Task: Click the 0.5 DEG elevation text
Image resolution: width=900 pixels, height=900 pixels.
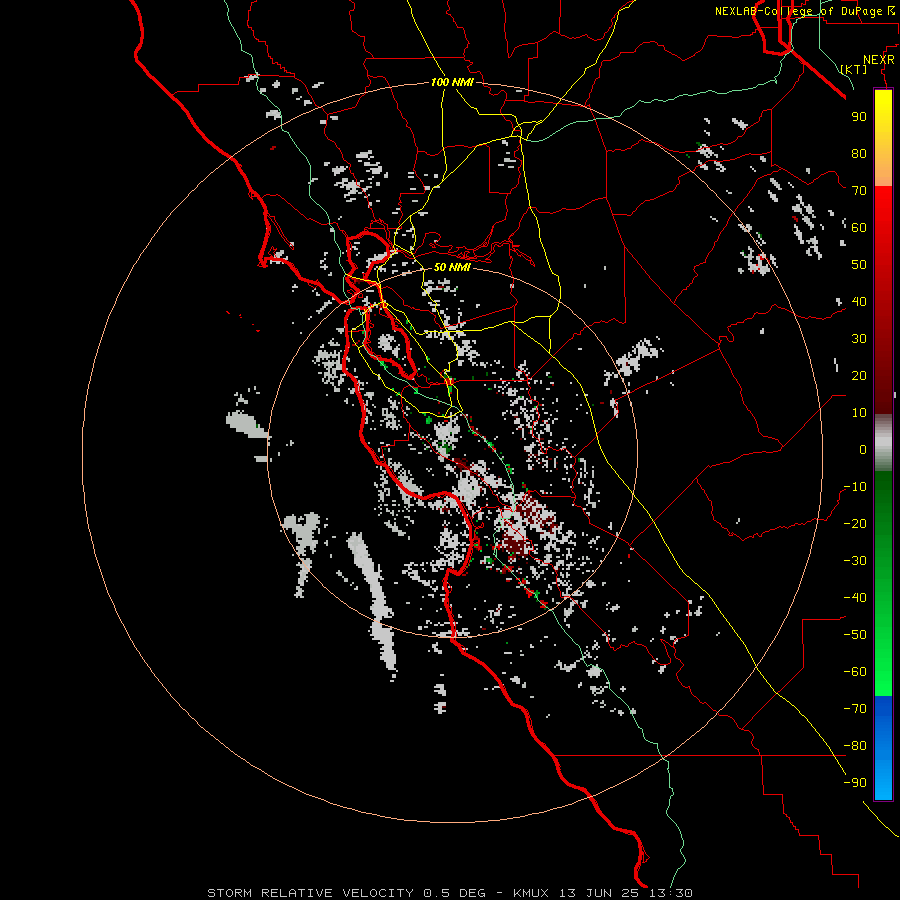Action: pyautogui.click(x=455, y=893)
